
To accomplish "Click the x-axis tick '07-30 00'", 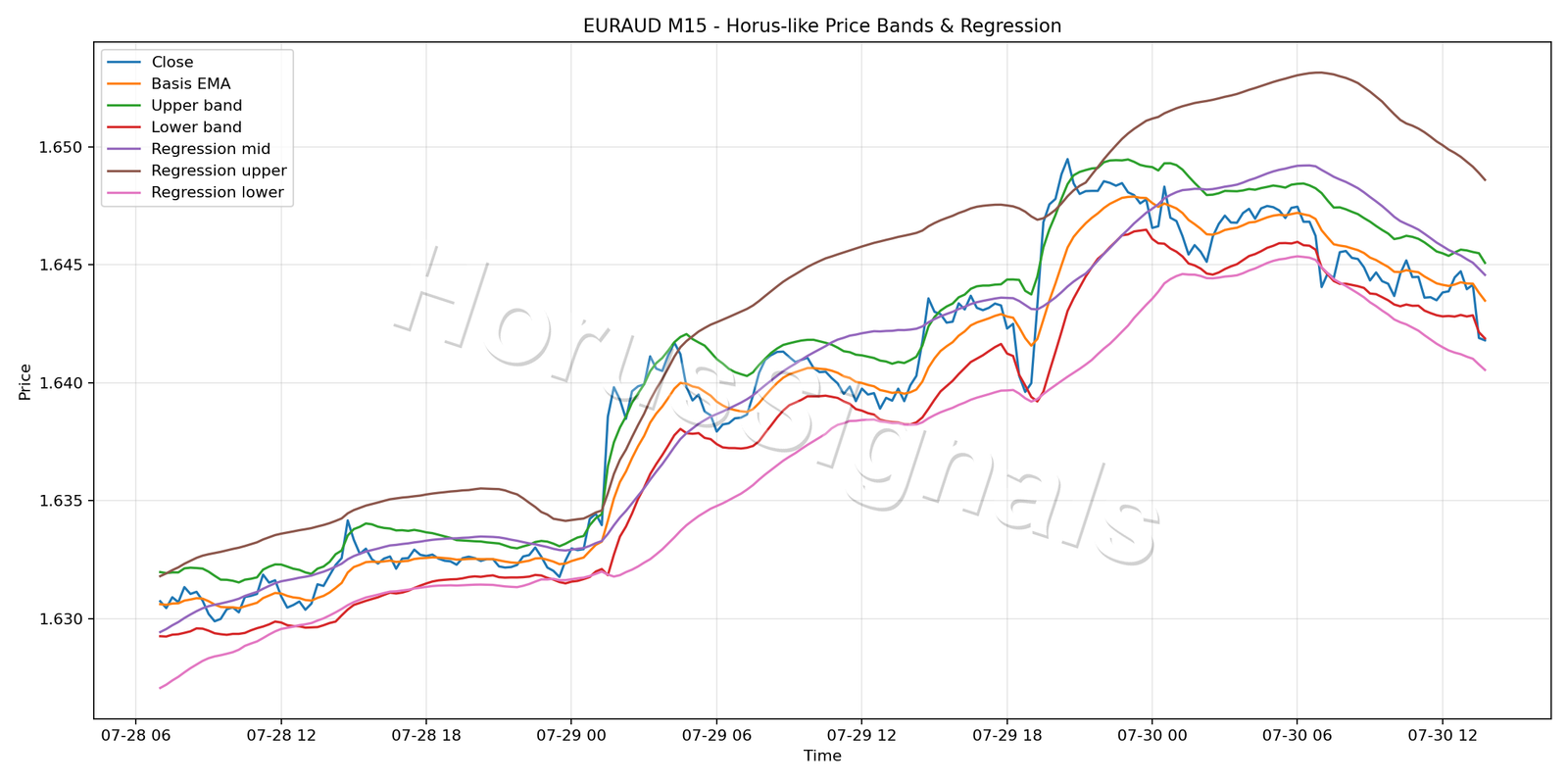I will pos(1151,735).
